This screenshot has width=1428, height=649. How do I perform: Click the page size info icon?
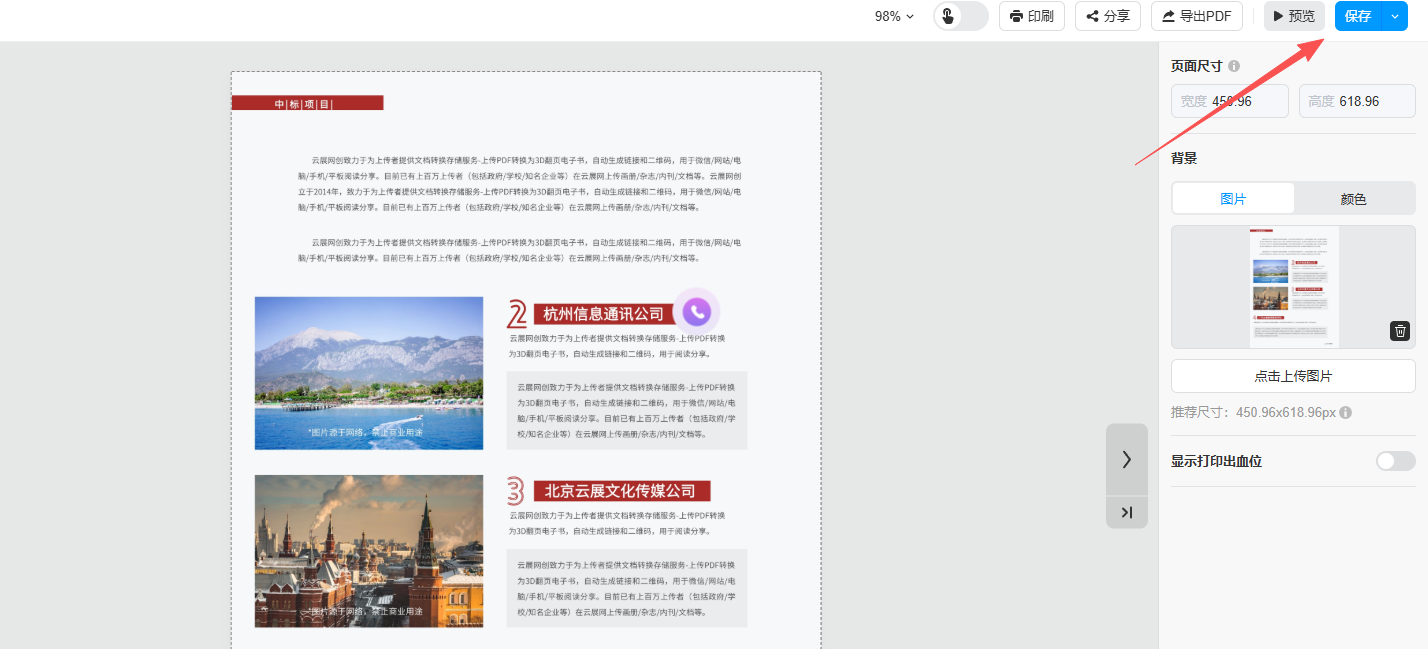pos(1234,66)
